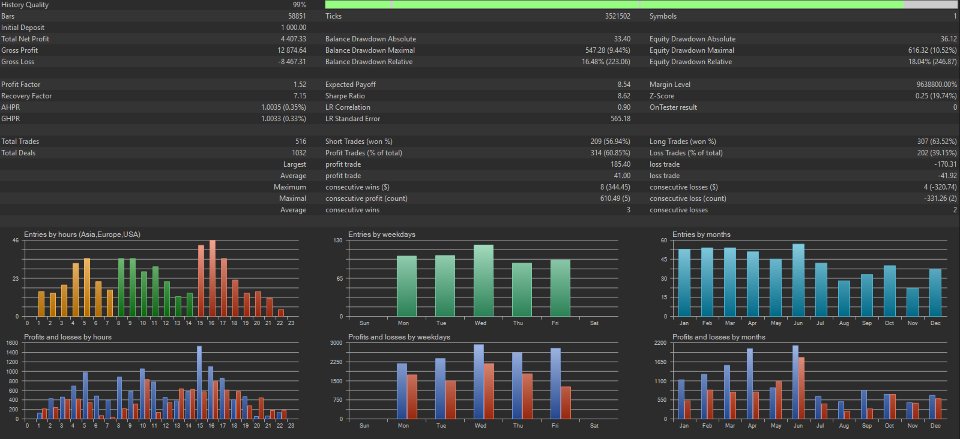
Task: Click the Equity Drawdown Maximal value
Action: [x=932, y=50]
